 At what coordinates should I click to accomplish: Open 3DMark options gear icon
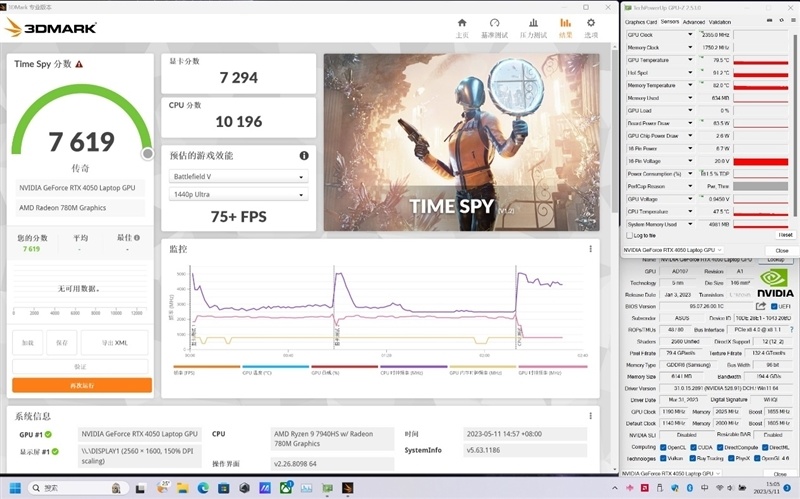pyautogui.click(x=591, y=22)
